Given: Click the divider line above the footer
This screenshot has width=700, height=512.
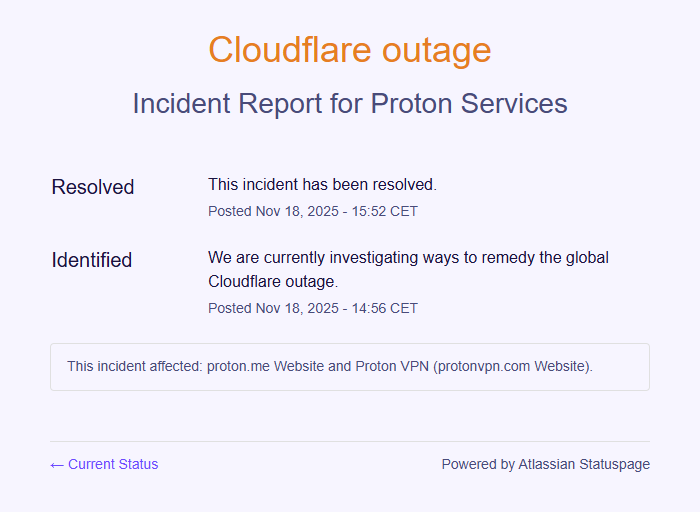Looking at the screenshot, I should [x=350, y=441].
